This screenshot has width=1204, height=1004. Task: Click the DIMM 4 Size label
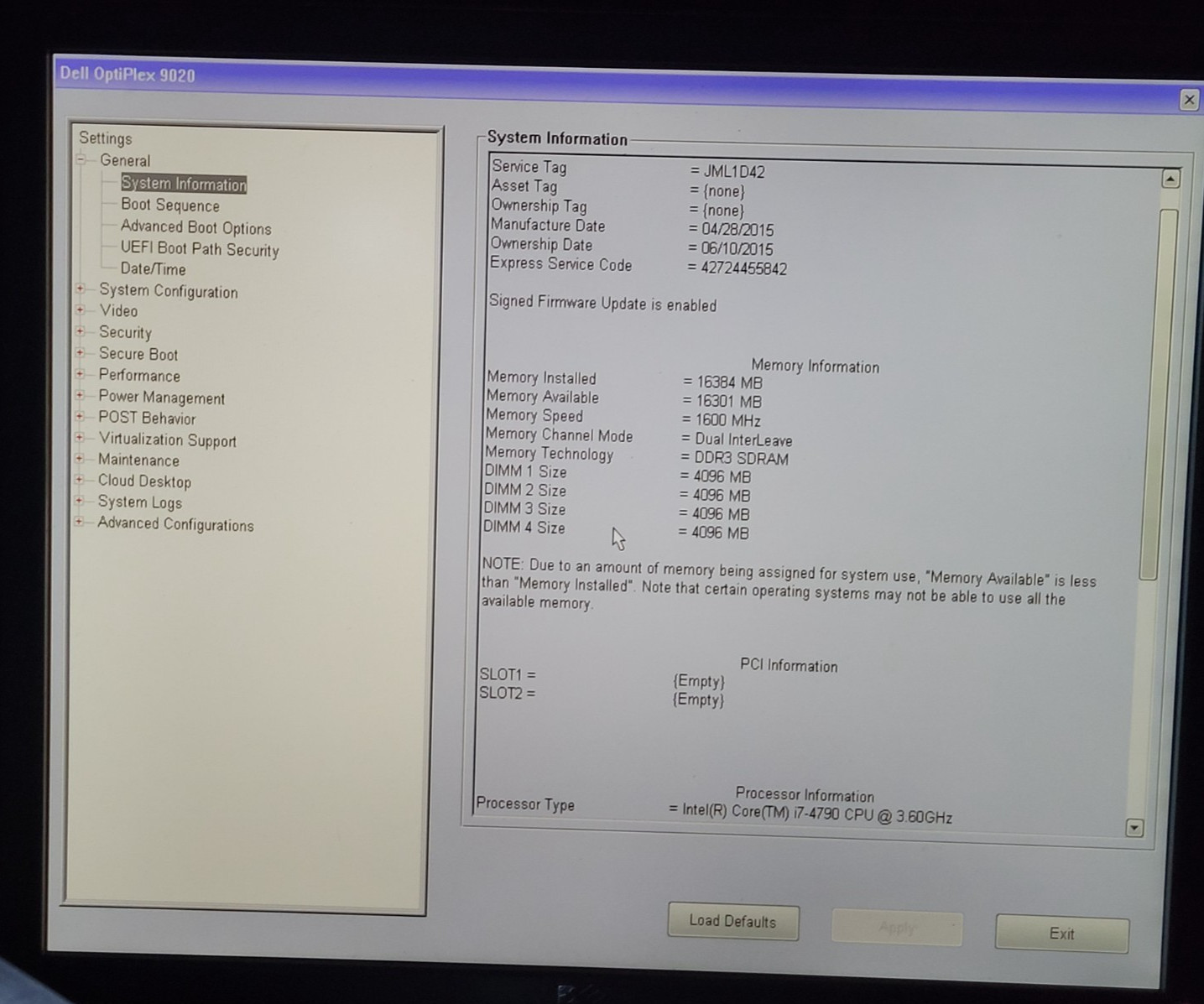524,528
